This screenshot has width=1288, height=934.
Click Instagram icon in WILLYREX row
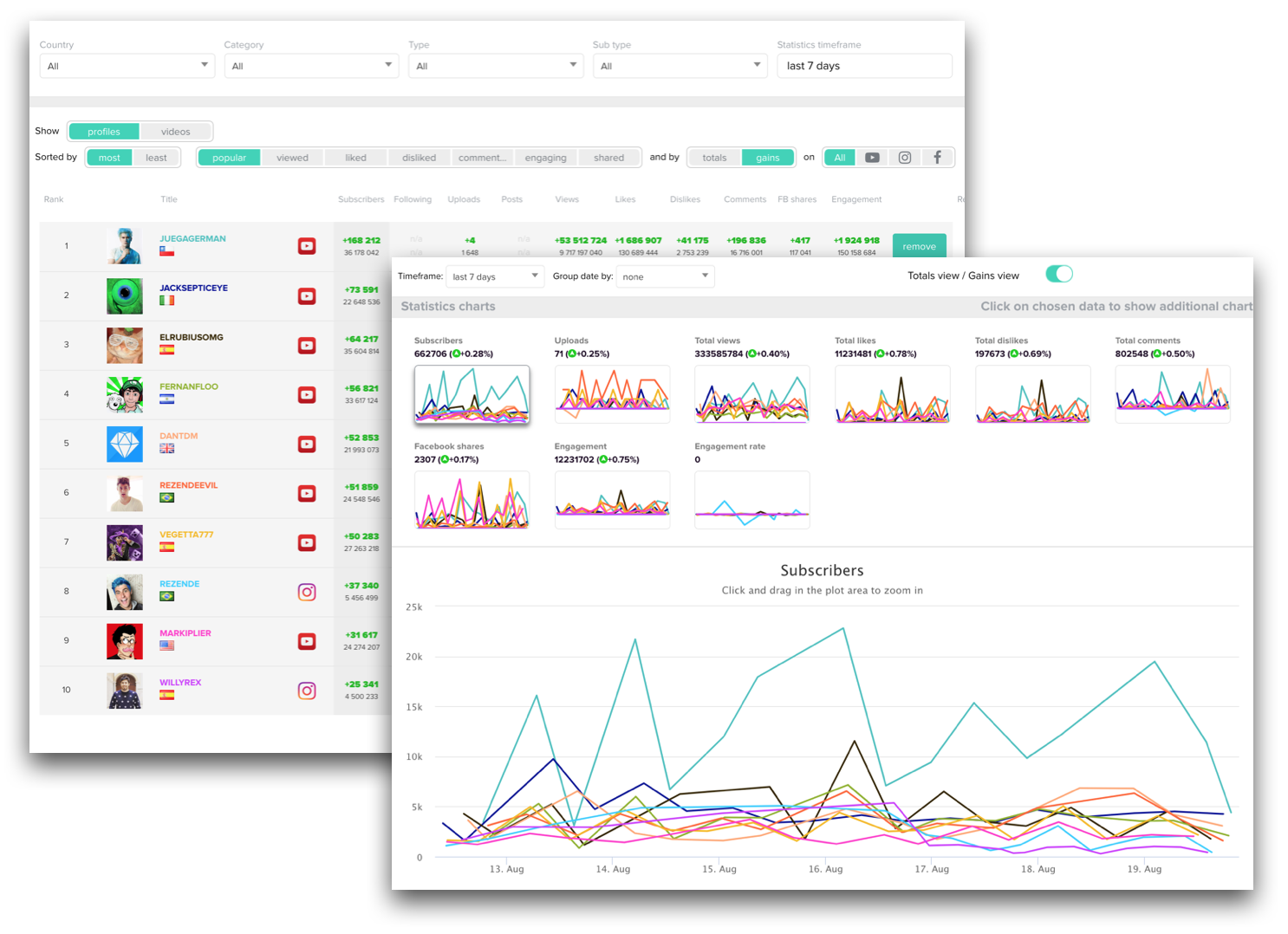coord(307,691)
